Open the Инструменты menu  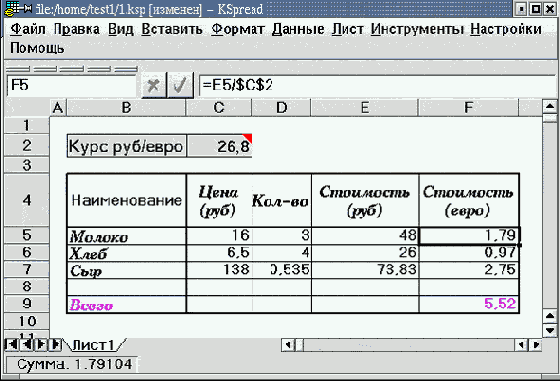click(x=417, y=29)
